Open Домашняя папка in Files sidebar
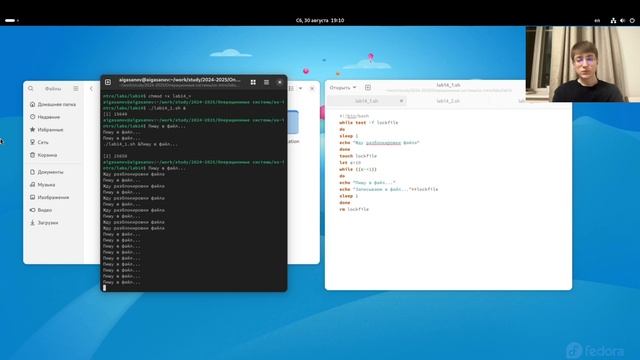Screen dimensions: 640x360 click(53, 104)
